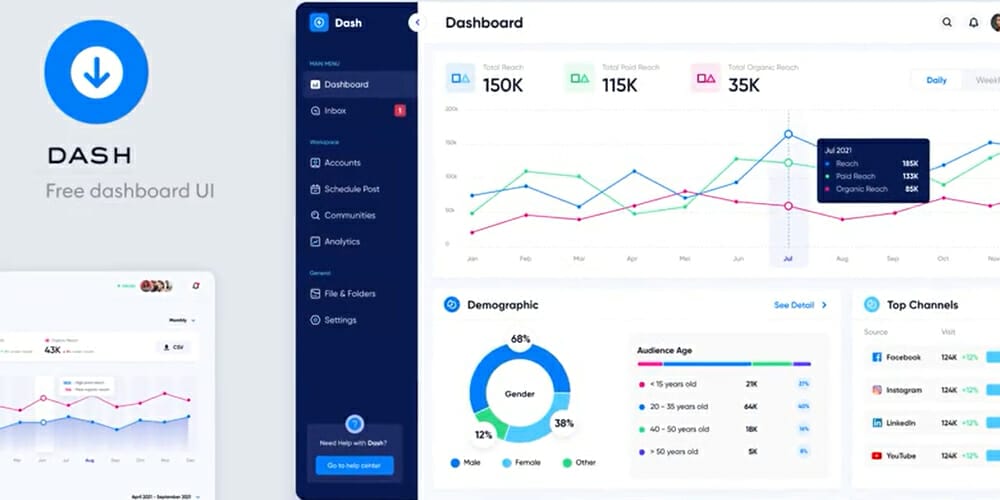Click the search magnifier icon in header
The image size is (1000, 500).
tap(947, 22)
